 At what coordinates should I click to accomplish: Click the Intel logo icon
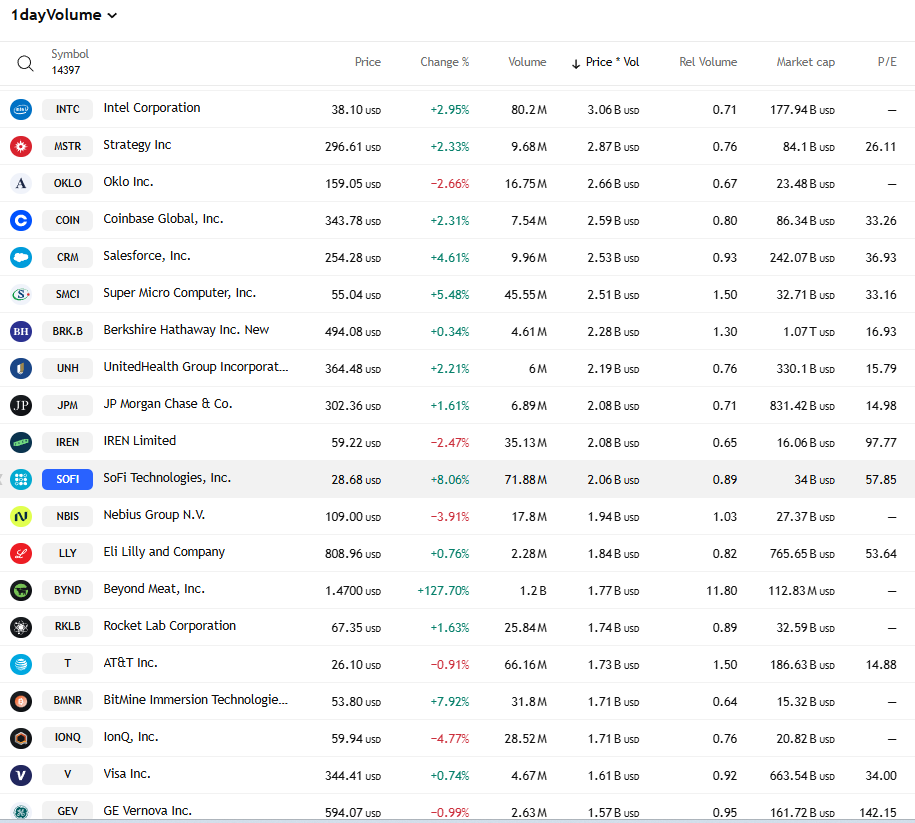21,109
